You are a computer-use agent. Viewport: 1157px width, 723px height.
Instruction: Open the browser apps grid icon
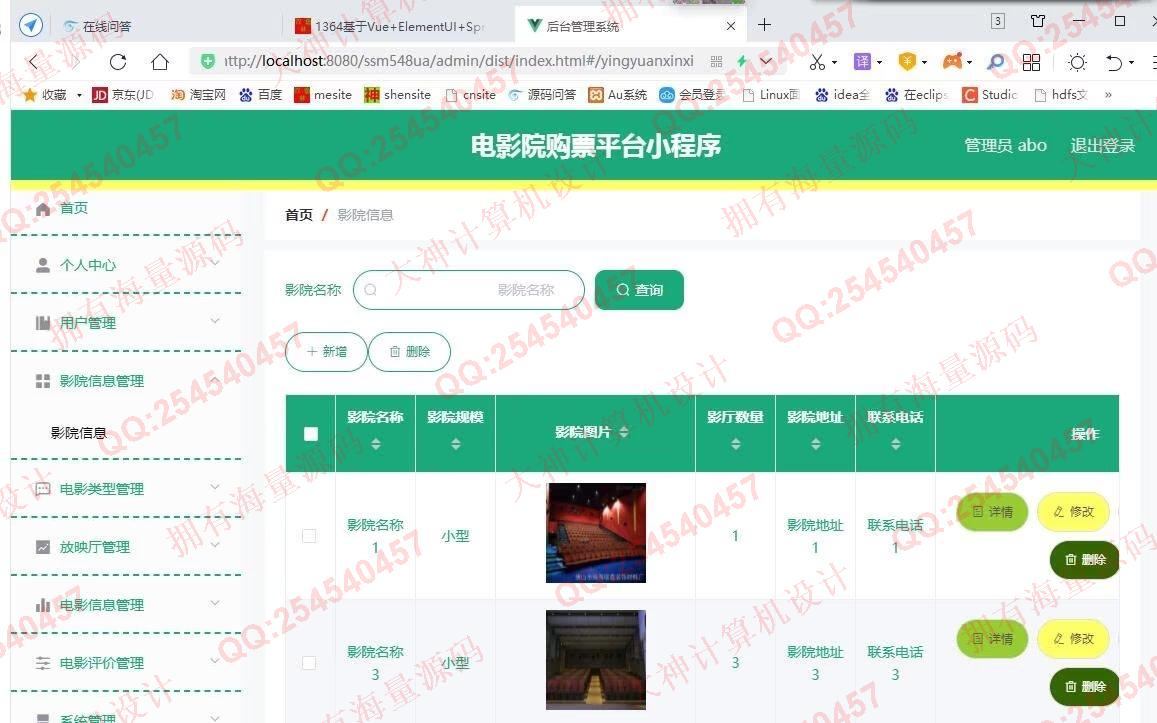pyautogui.click(x=1032, y=62)
